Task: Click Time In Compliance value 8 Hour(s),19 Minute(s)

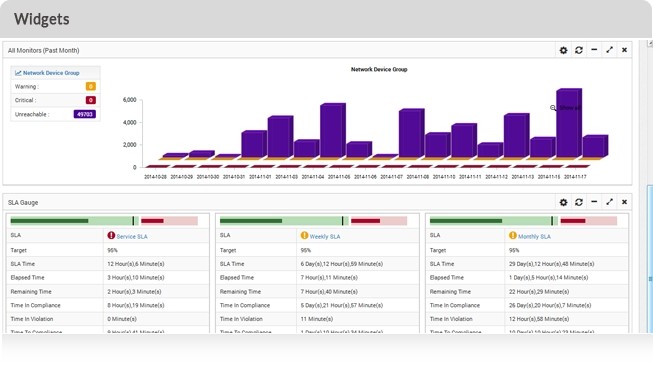Action: [x=136, y=305]
